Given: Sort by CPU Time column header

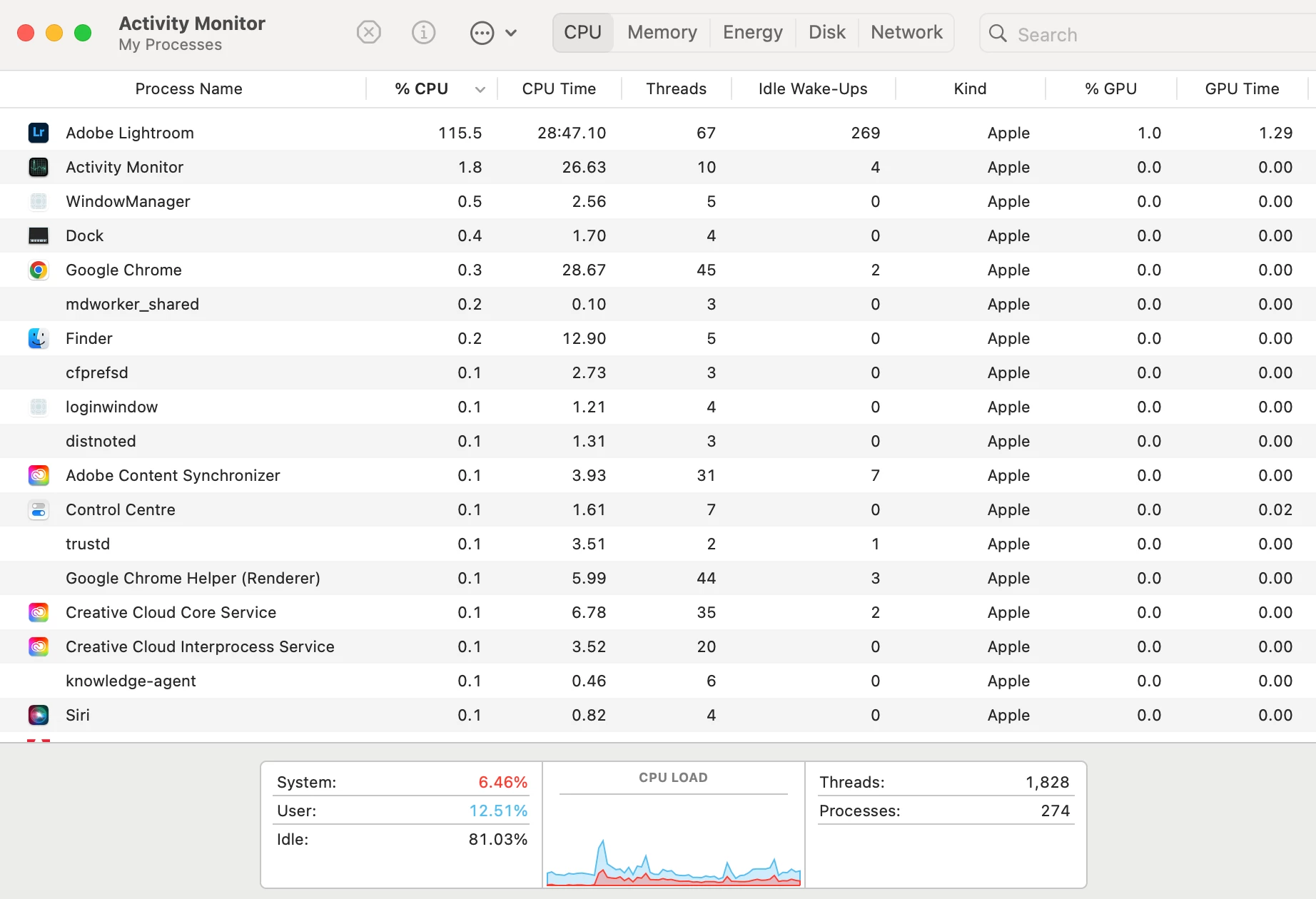Looking at the screenshot, I should 559,88.
